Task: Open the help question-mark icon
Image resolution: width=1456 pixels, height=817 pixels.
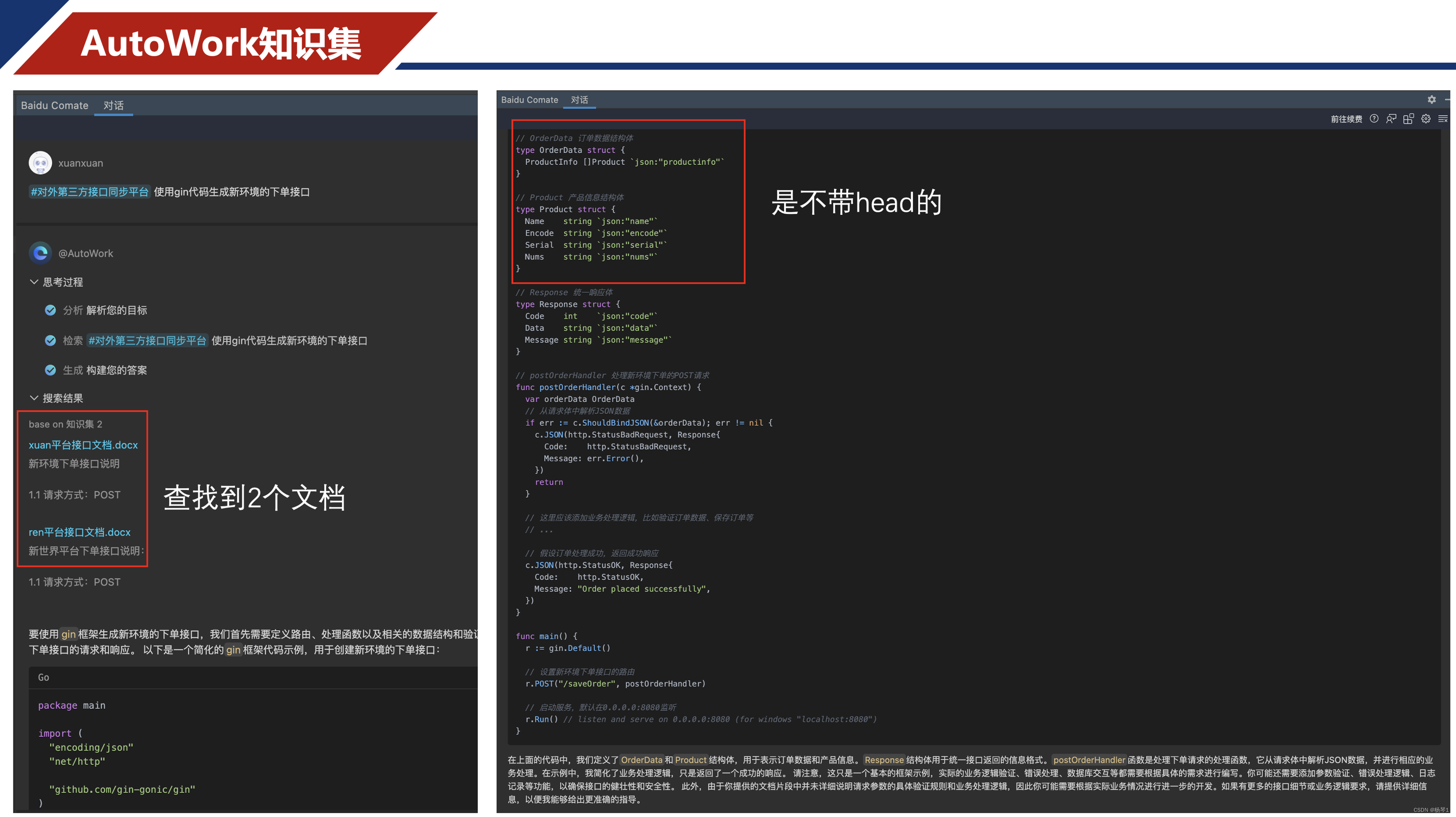Action: click(x=1374, y=119)
